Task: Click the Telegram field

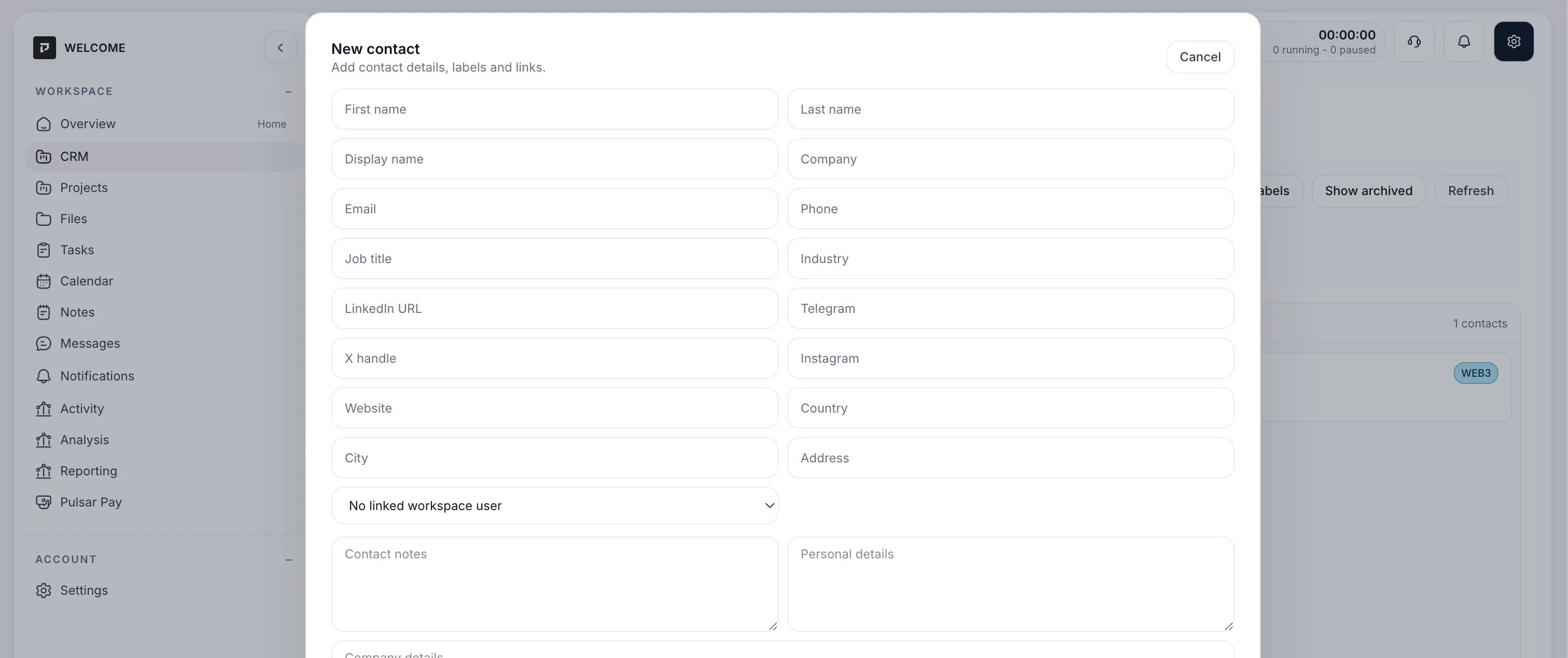Action: click(x=1010, y=309)
